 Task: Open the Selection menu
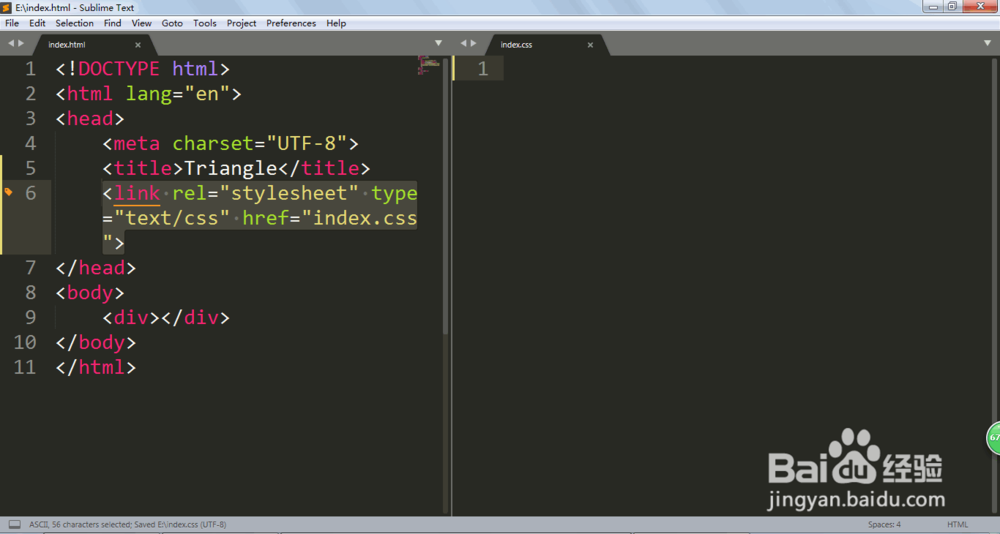point(75,23)
